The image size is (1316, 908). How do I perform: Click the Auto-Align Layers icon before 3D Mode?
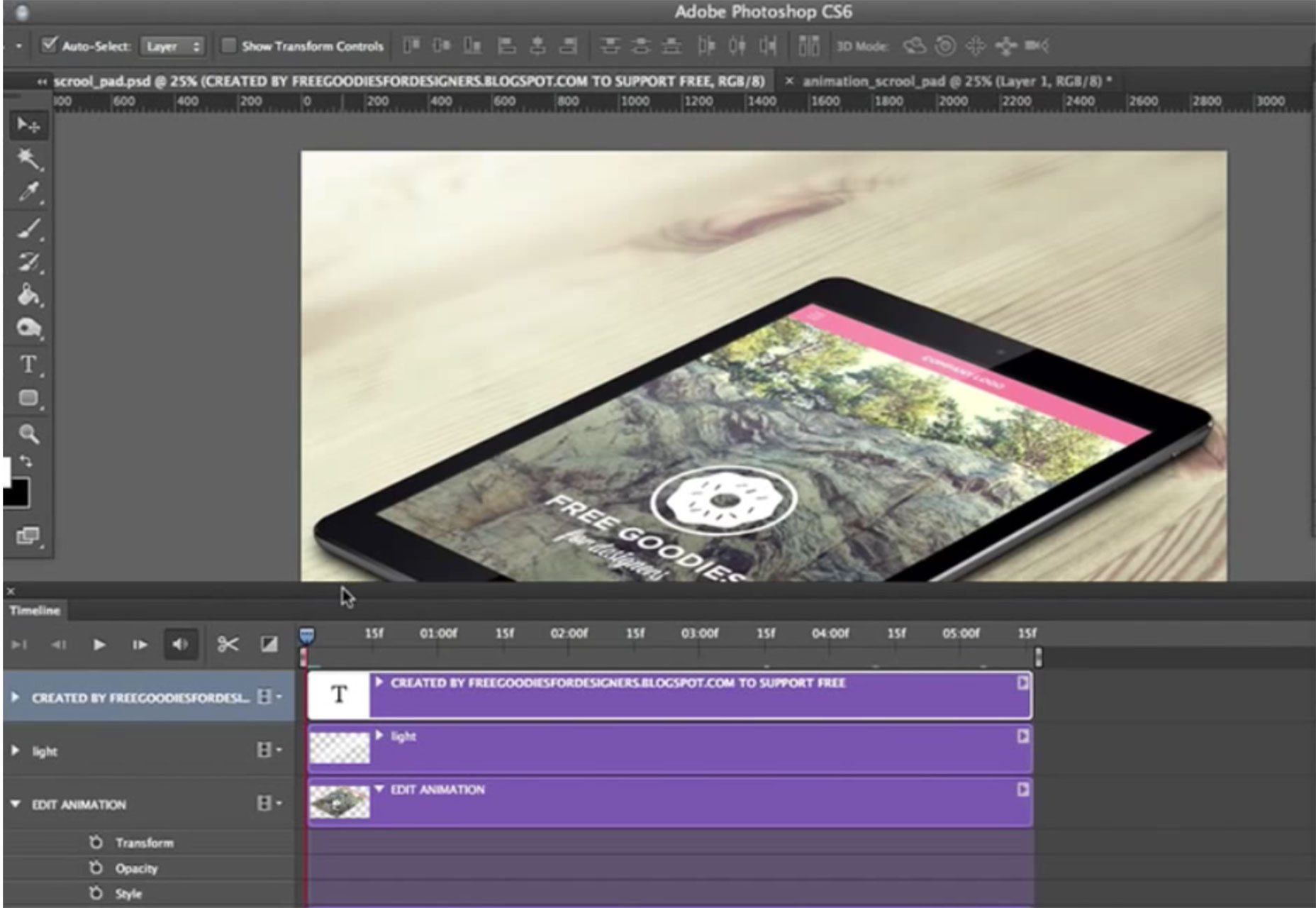click(x=809, y=46)
